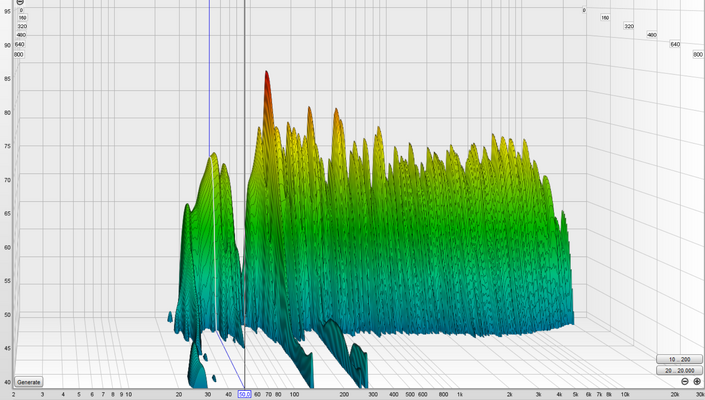The height and width of the screenshot is (400, 705).
Task: Click the Generate waterfall button
Action: 28,382
